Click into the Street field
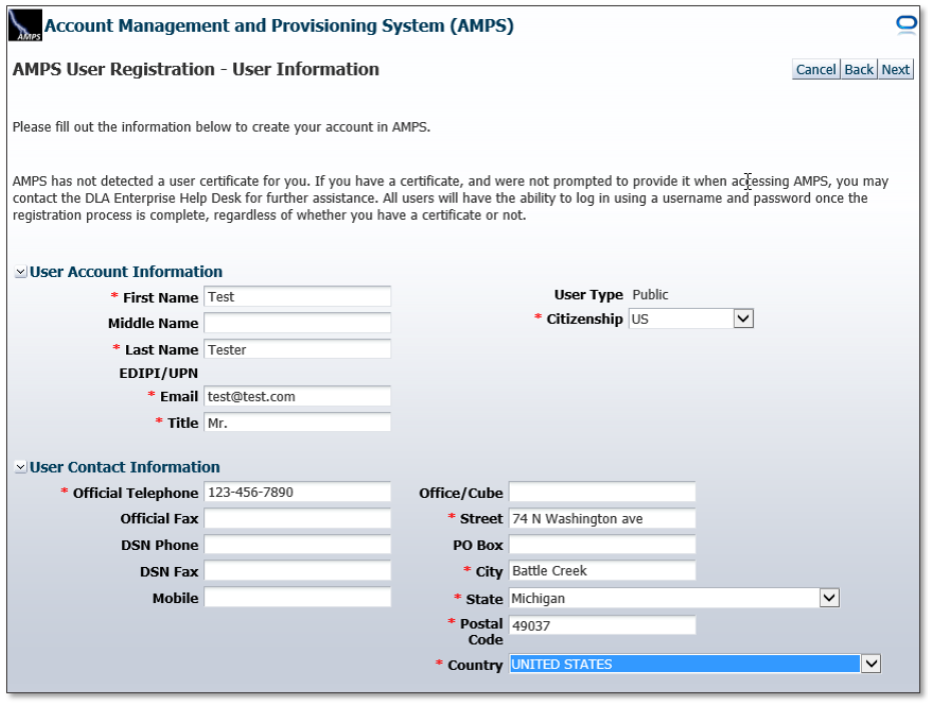 click(602, 518)
